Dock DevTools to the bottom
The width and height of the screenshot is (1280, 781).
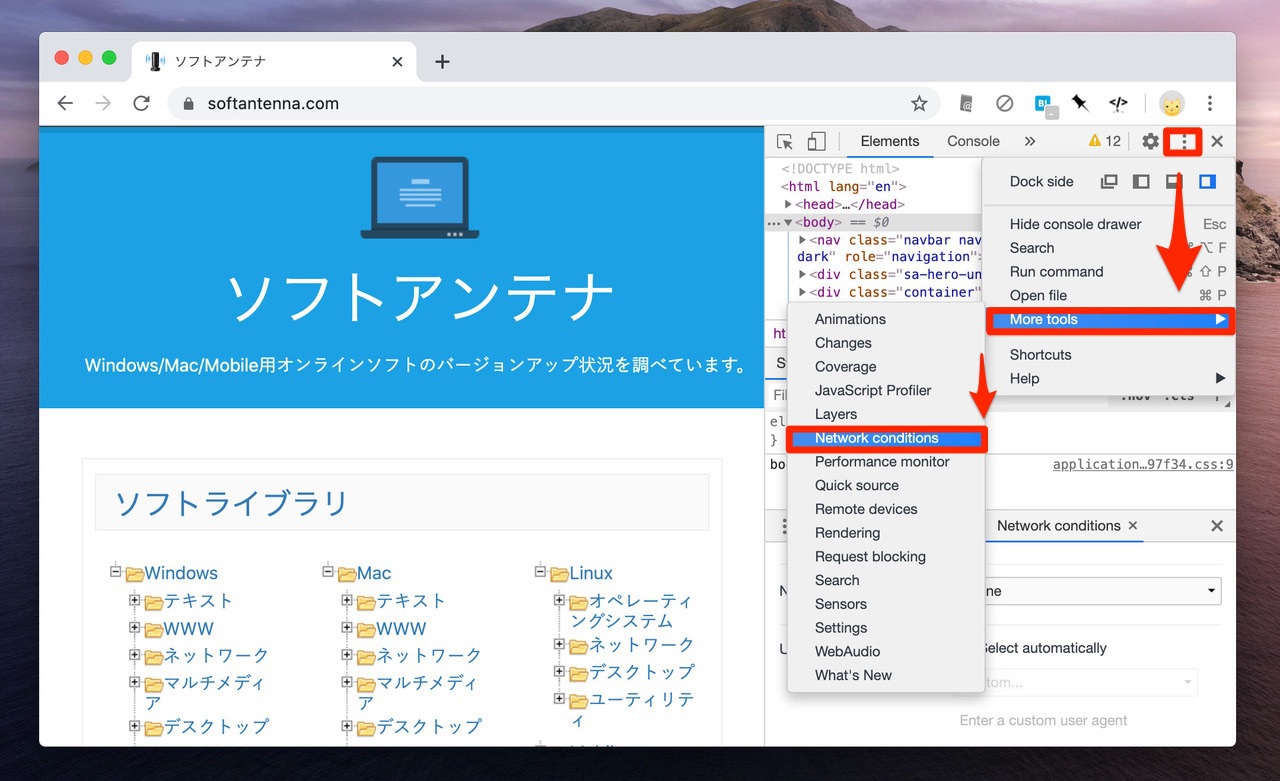click(x=1174, y=182)
